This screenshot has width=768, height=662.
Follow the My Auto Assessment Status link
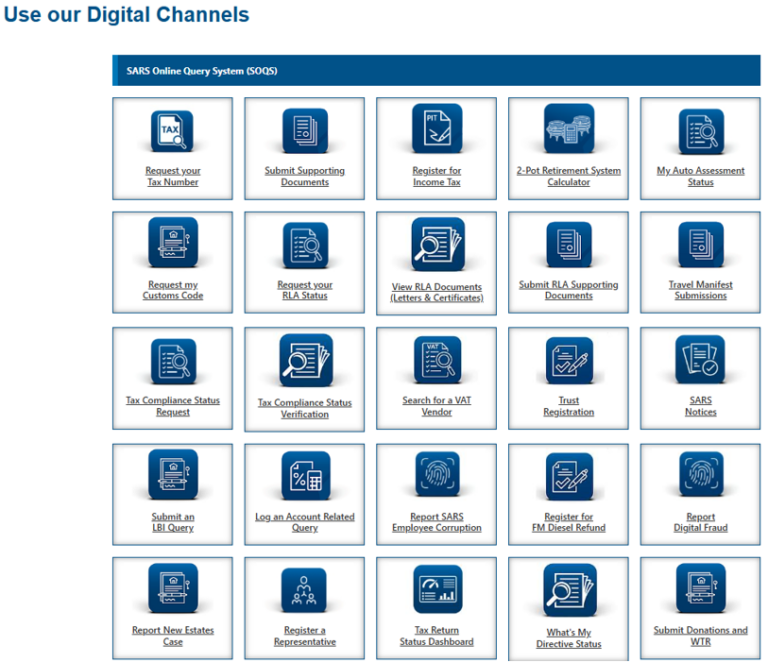pyautogui.click(x=700, y=176)
